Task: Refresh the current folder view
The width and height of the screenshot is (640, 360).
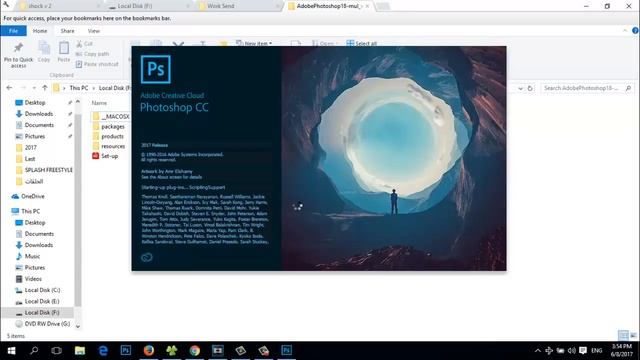Action: tap(530, 88)
